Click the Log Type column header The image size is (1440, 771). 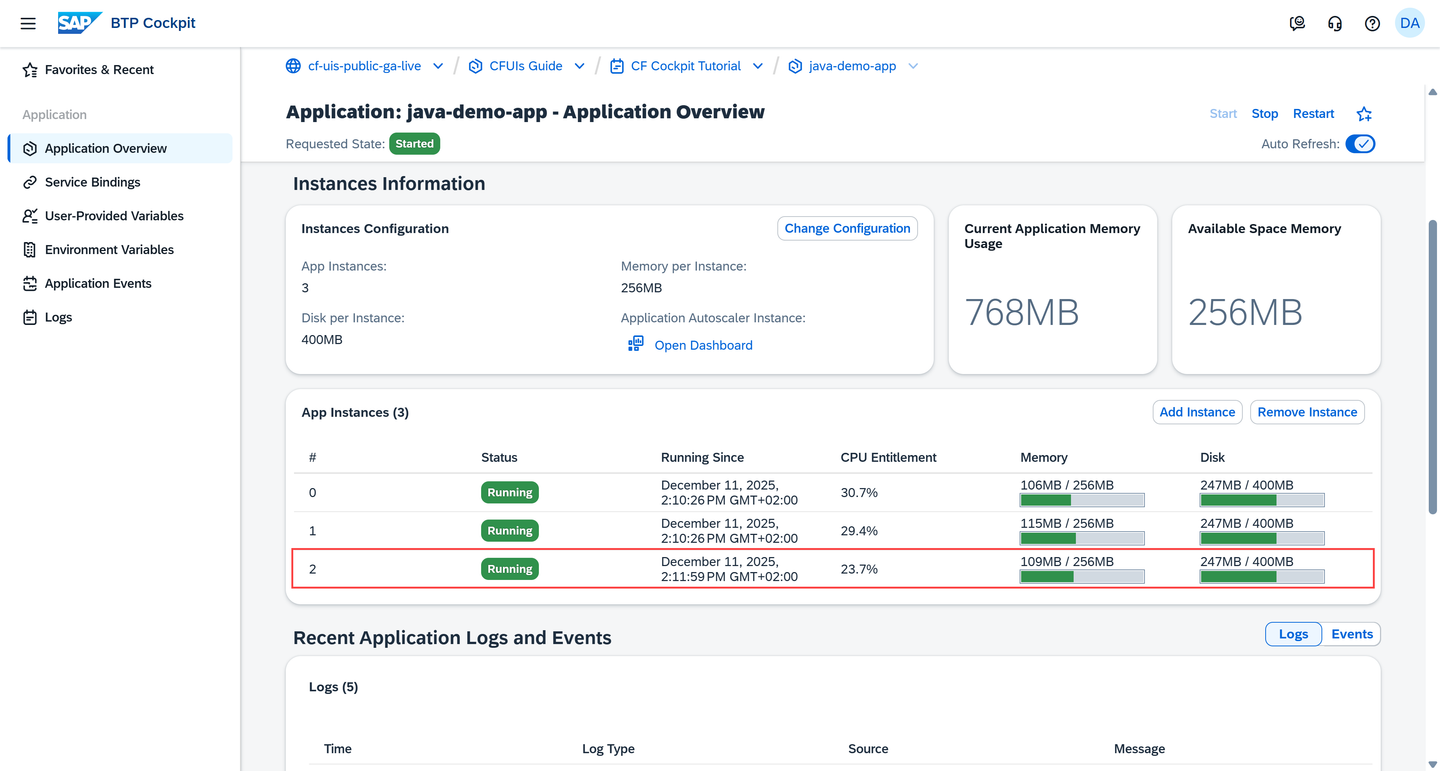point(608,748)
